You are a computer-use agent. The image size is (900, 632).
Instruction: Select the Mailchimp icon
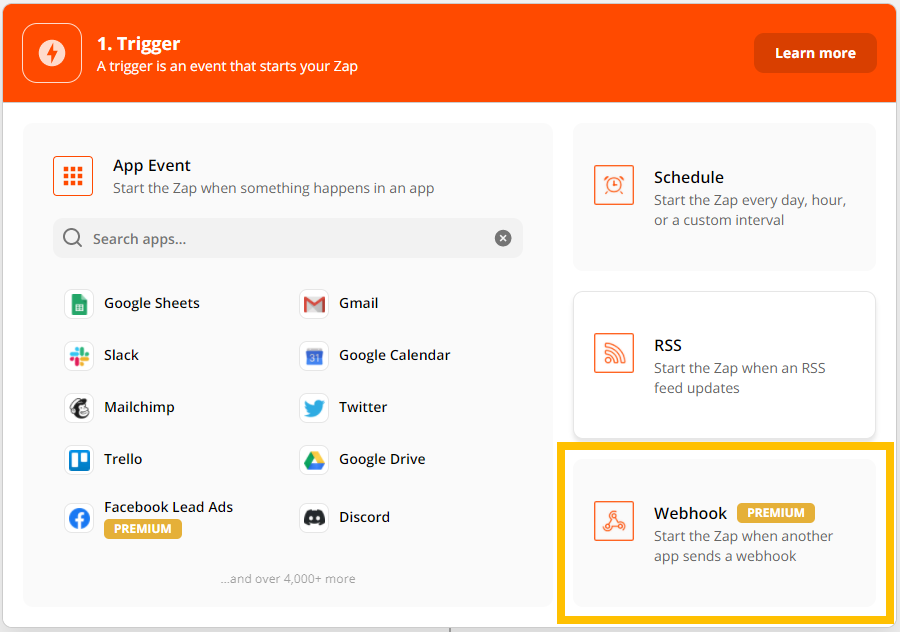79,408
